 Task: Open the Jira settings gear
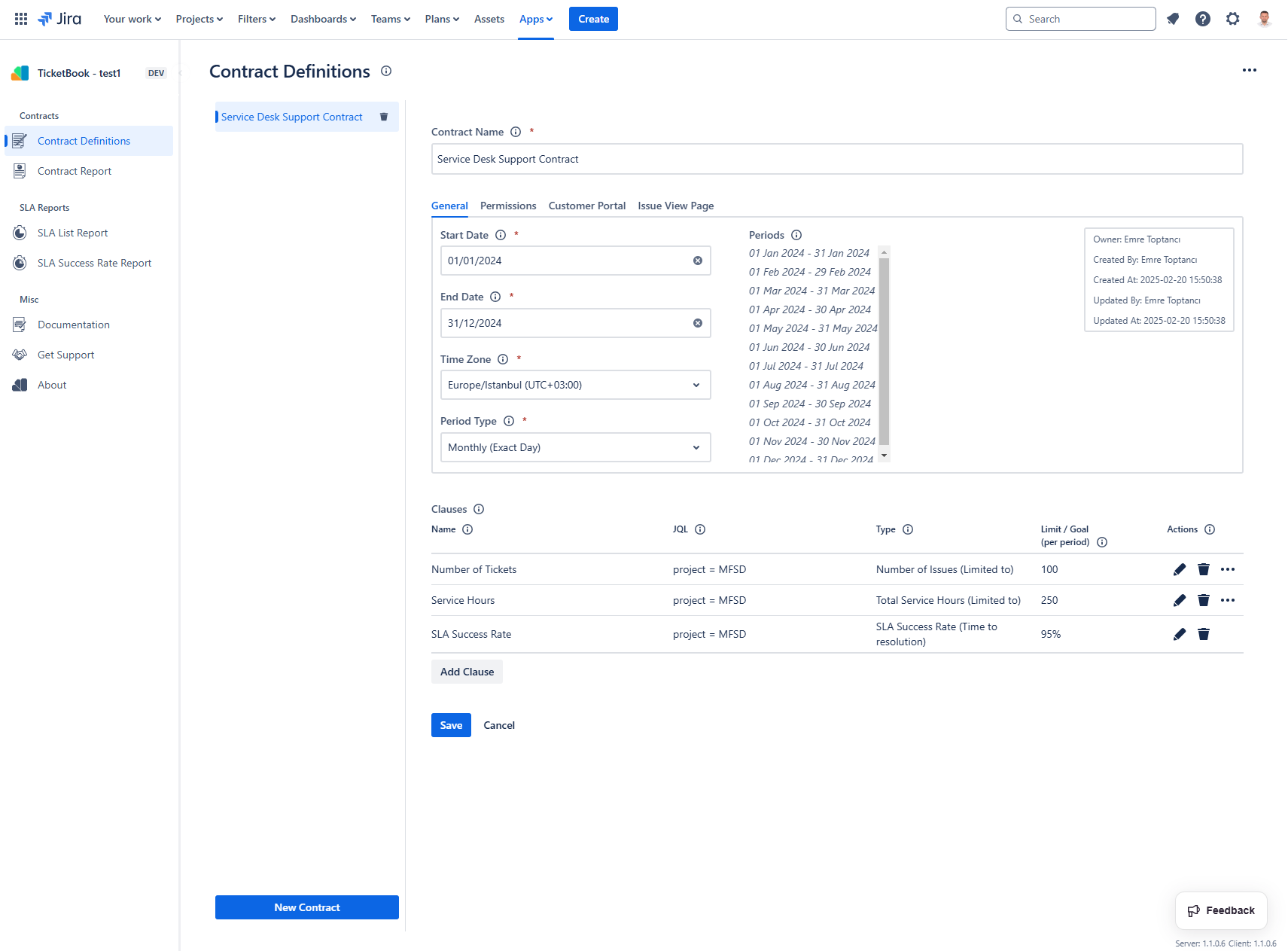[x=1232, y=19]
